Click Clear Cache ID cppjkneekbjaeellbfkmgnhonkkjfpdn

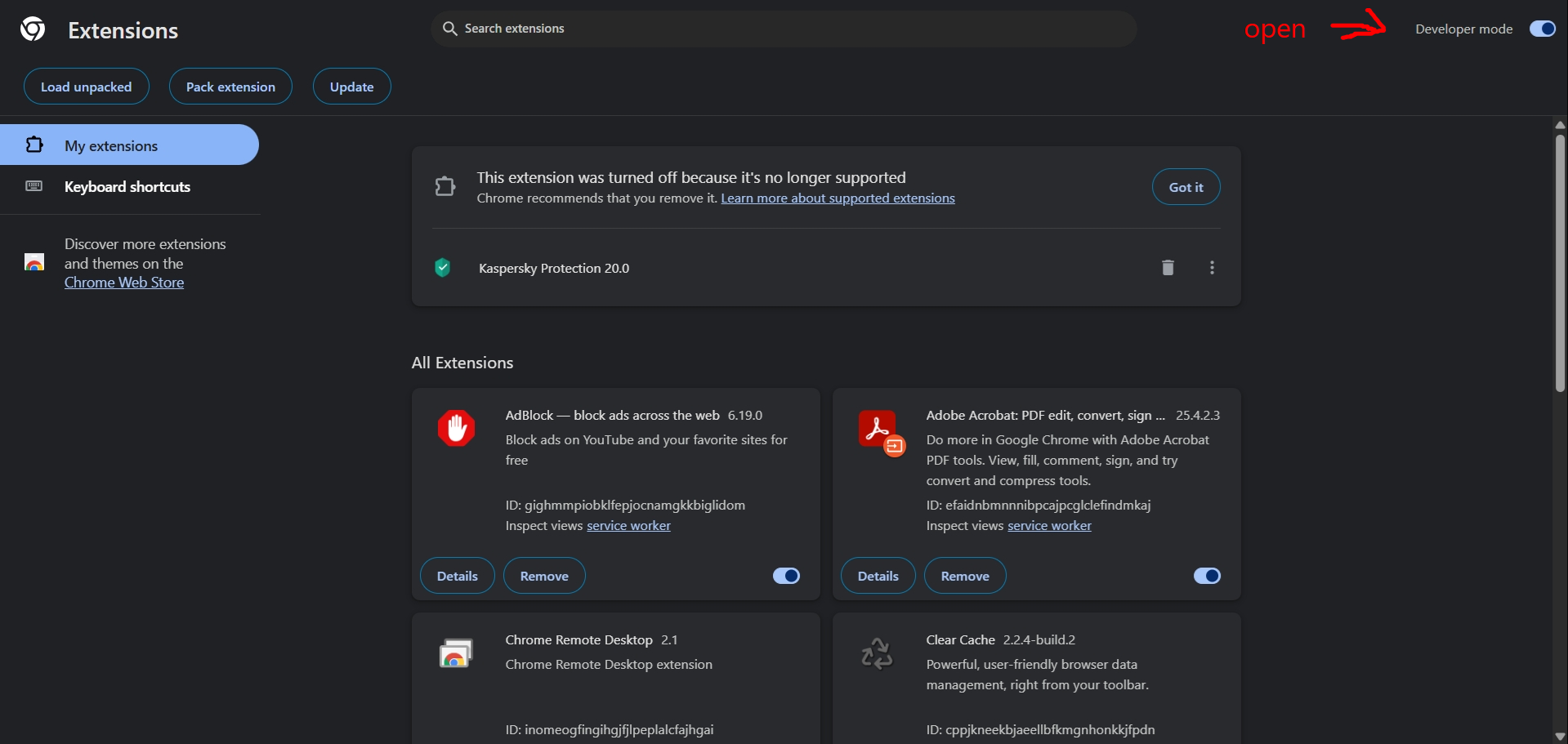(1040, 730)
